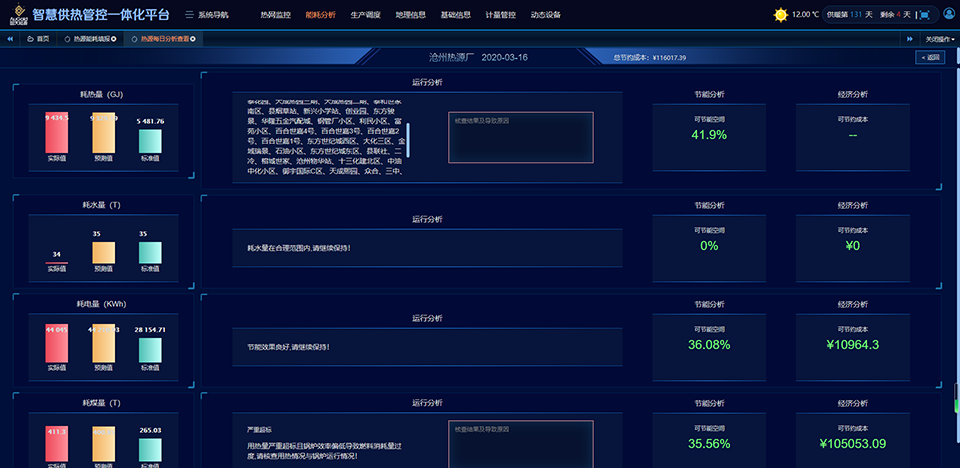Switch to the 首页 tab

38,39
